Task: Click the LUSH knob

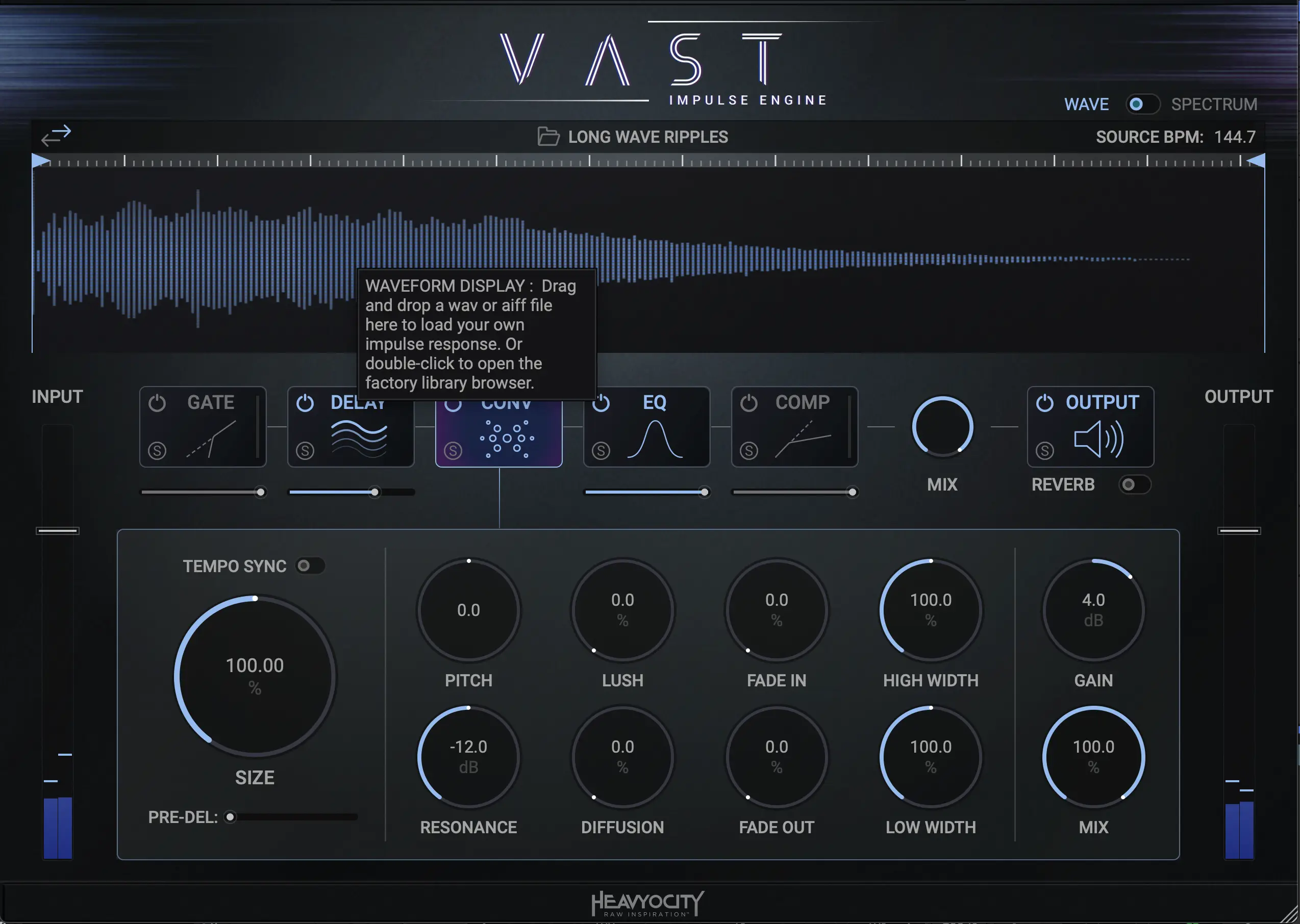Action: (622, 610)
